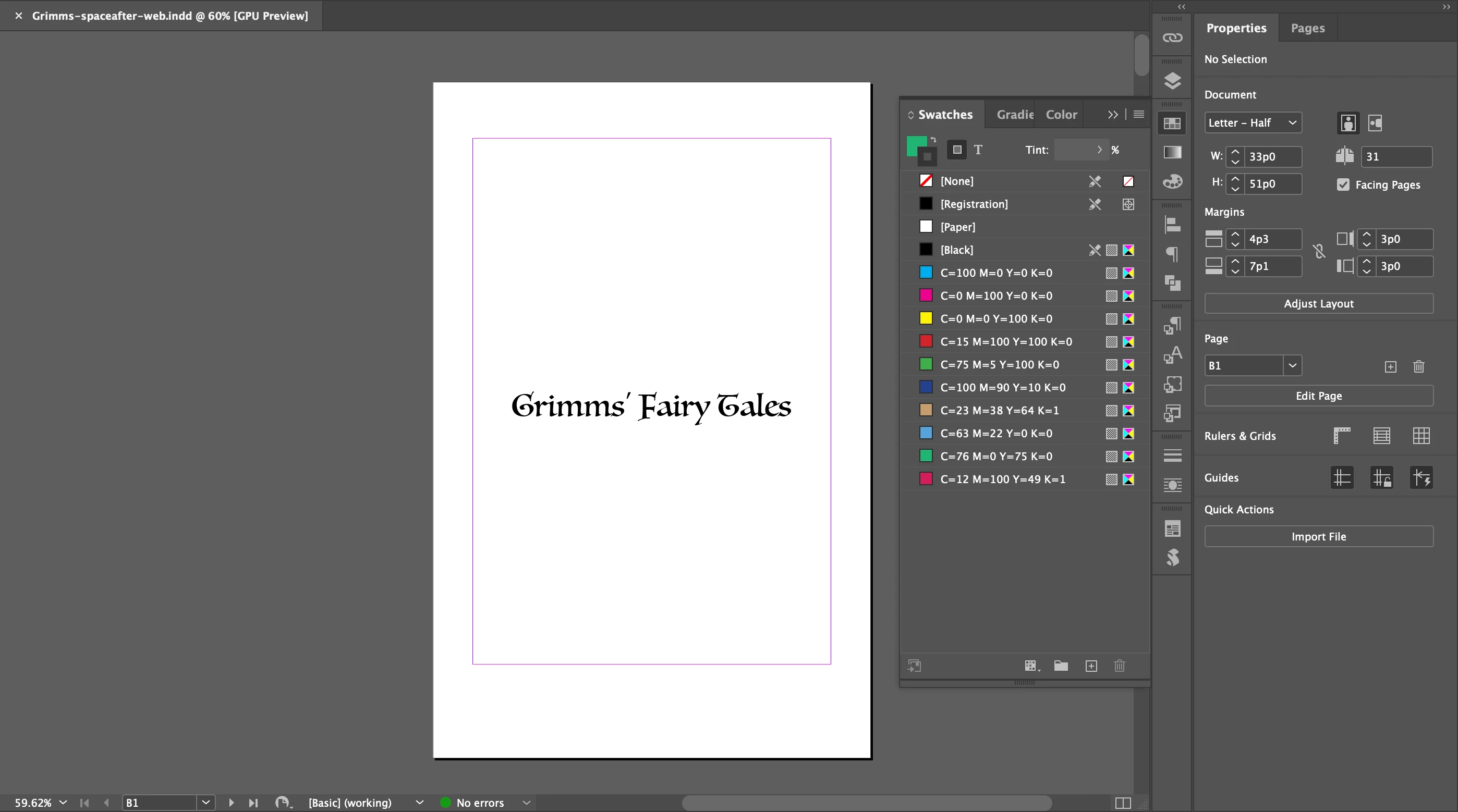The width and height of the screenshot is (1458, 812).
Task: Select landscape page orientation icon
Action: (1376, 123)
